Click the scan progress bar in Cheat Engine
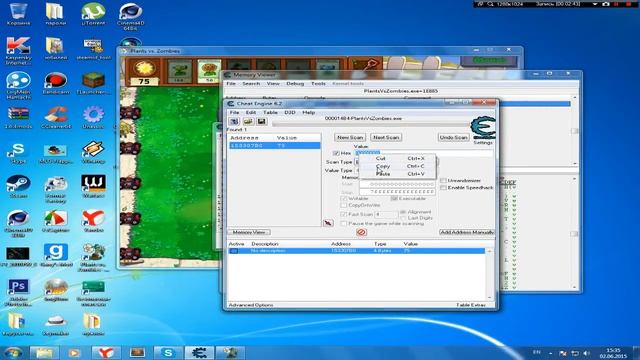Viewport: 640px width, 360px height. click(x=371, y=124)
